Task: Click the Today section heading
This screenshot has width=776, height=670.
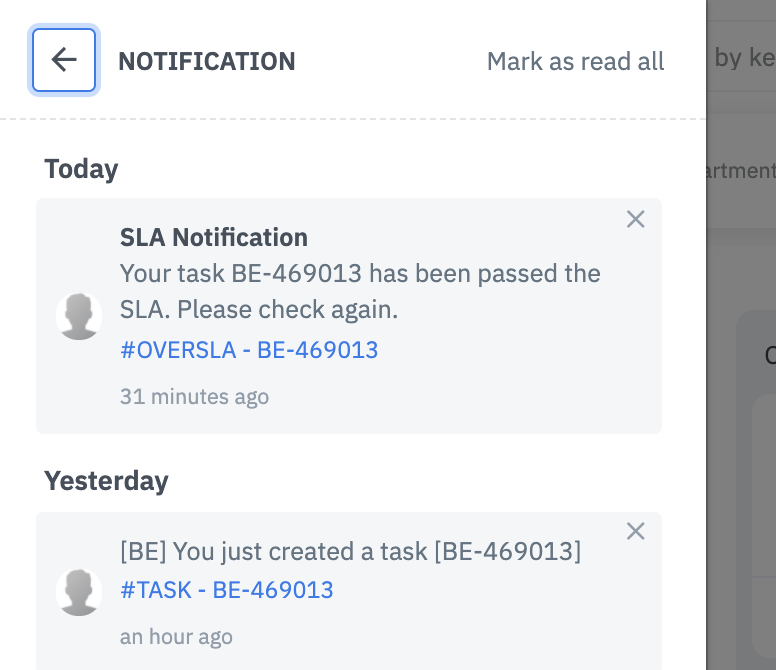Action: 81,169
